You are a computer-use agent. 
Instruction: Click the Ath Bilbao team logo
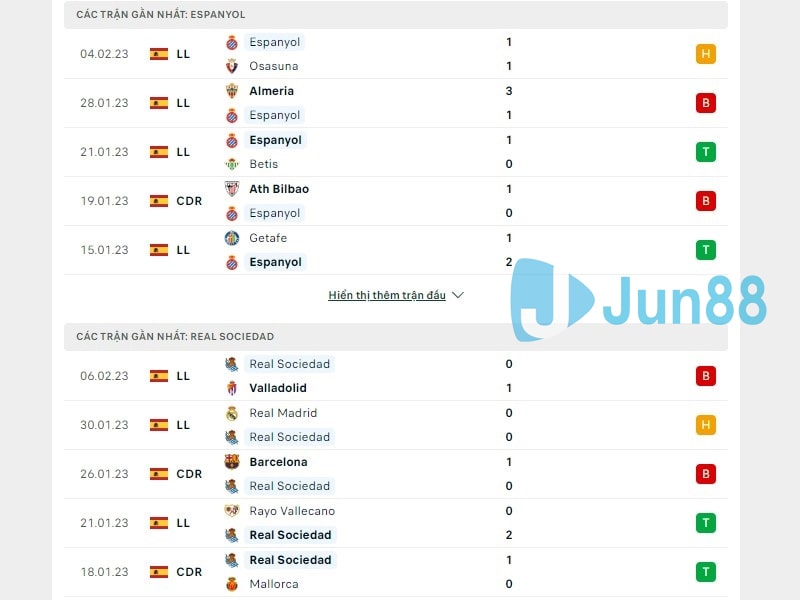[230, 189]
